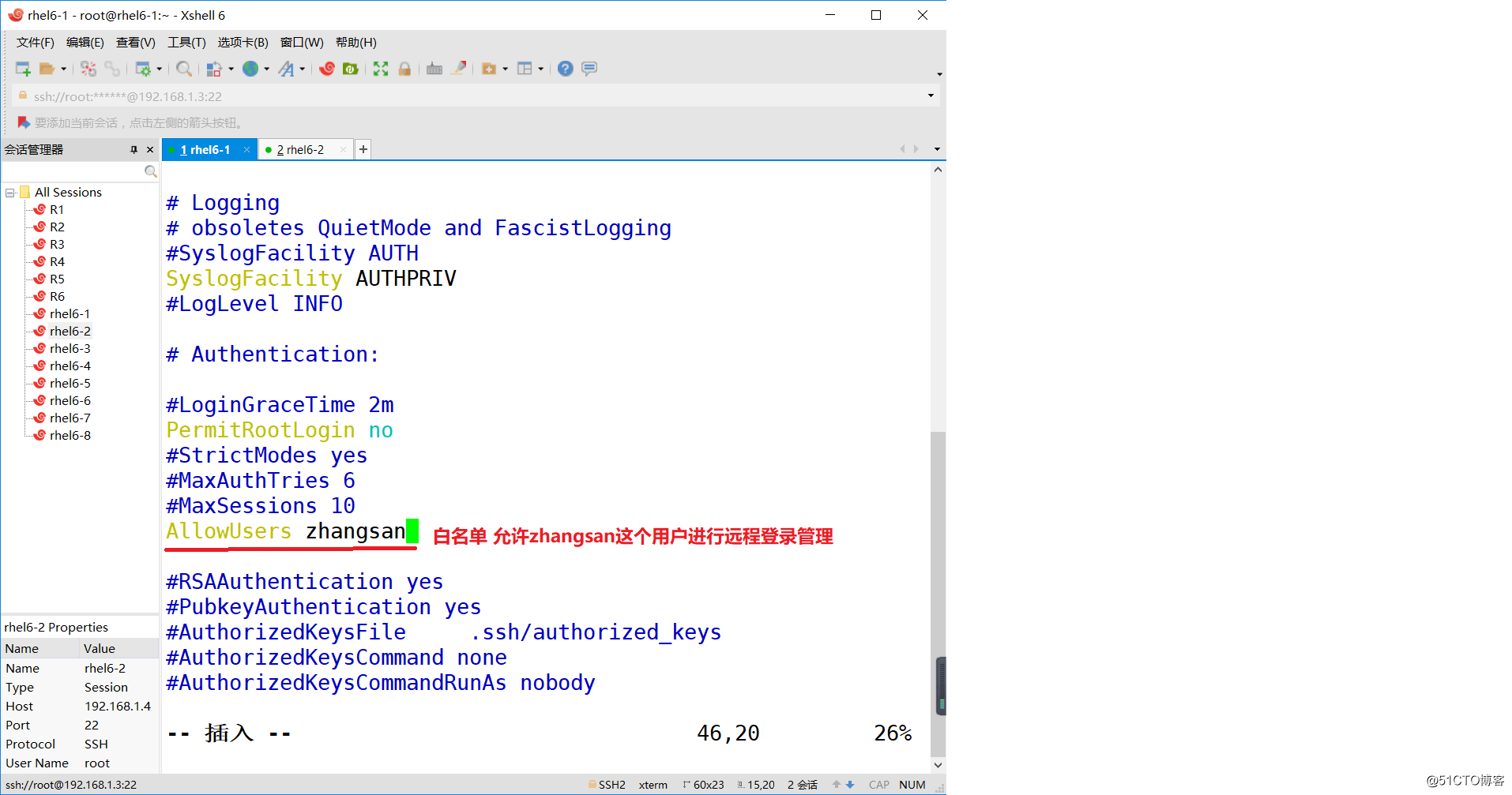This screenshot has height=795, width=1512.
Task: Open the tab list dropdown arrow
Action: tap(937, 149)
